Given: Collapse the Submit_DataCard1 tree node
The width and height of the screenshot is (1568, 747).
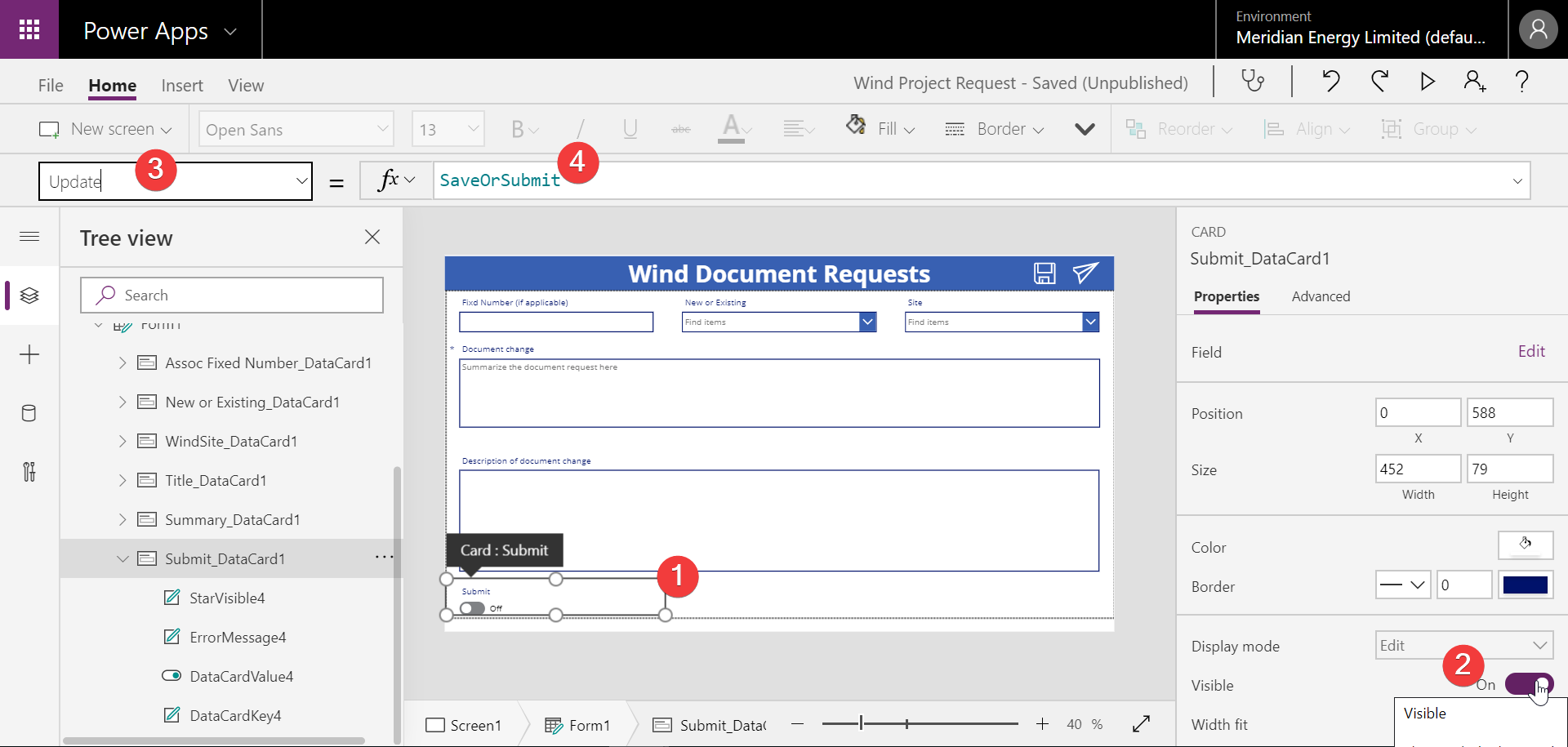Looking at the screenshot, I should [x=122, y=559].
